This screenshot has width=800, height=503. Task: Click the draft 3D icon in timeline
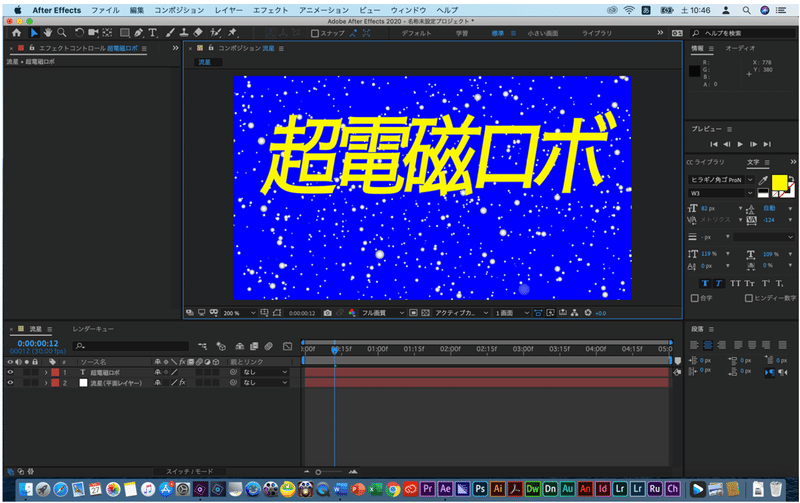(221, 346)
